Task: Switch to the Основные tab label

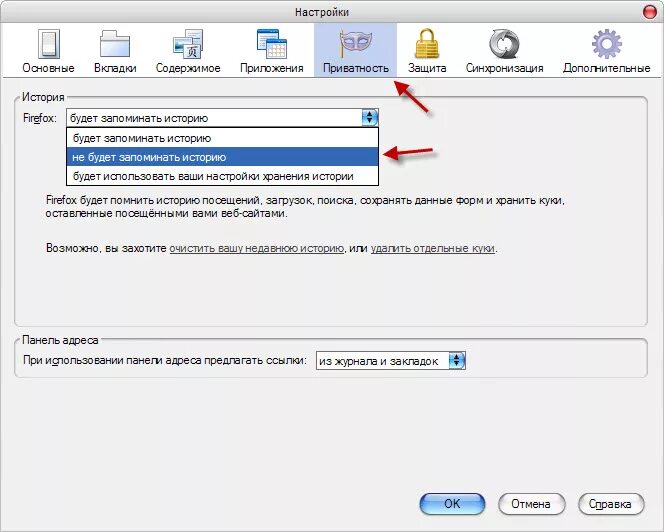Action: (48, 68)
